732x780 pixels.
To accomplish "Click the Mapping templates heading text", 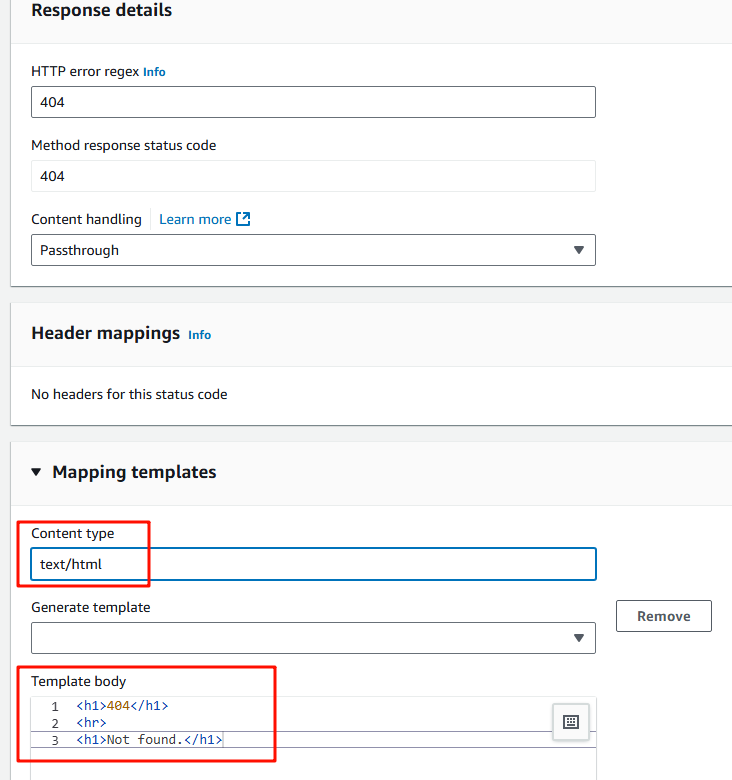I will 134,472.
